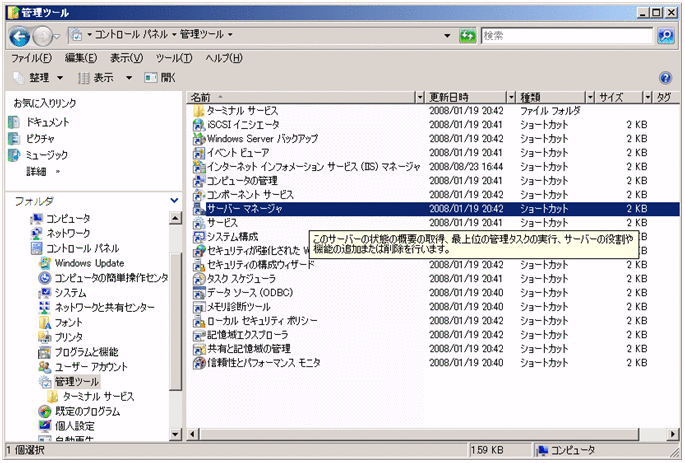Select the iSCSI イニシエータ shortcut icon

coord(199,125)
